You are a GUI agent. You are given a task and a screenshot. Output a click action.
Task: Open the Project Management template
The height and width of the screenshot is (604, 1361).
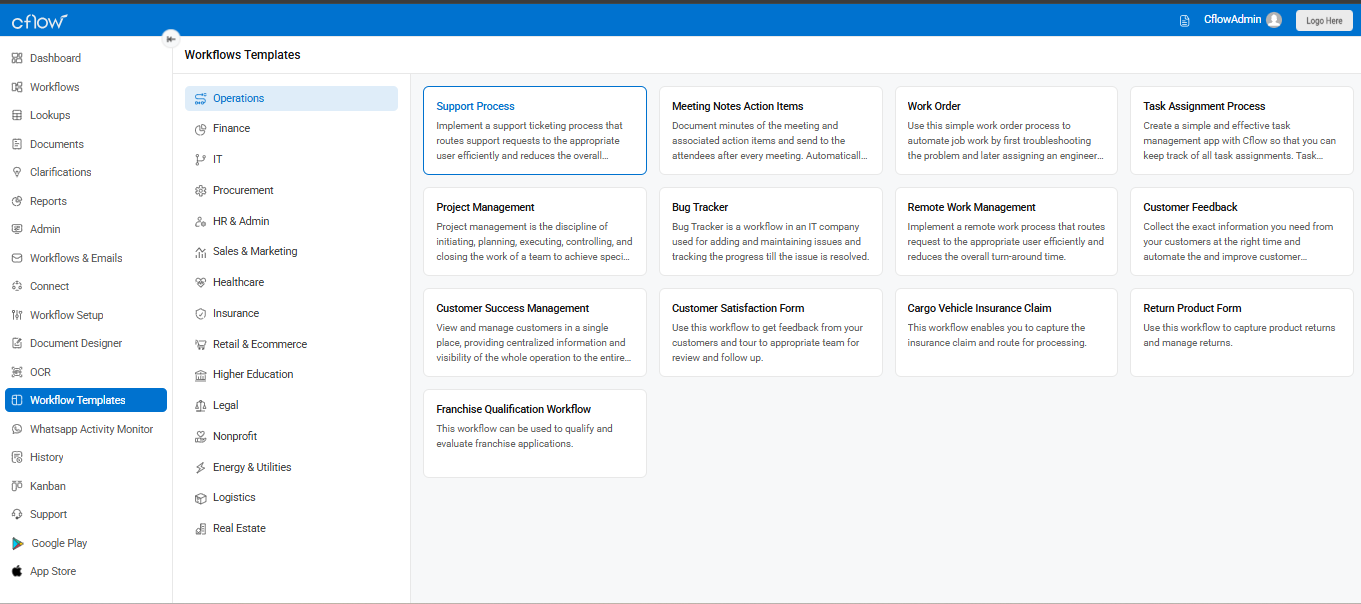535,232
